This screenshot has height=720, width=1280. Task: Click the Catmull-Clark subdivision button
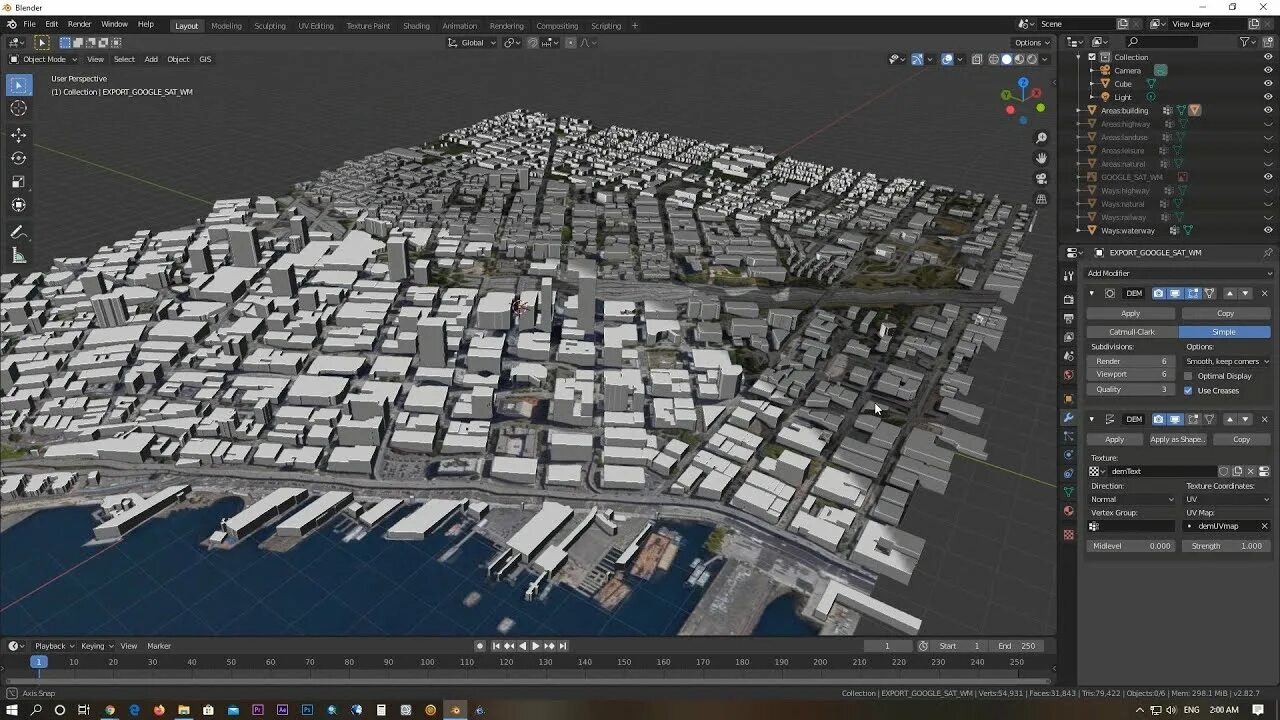[1131, 332]
